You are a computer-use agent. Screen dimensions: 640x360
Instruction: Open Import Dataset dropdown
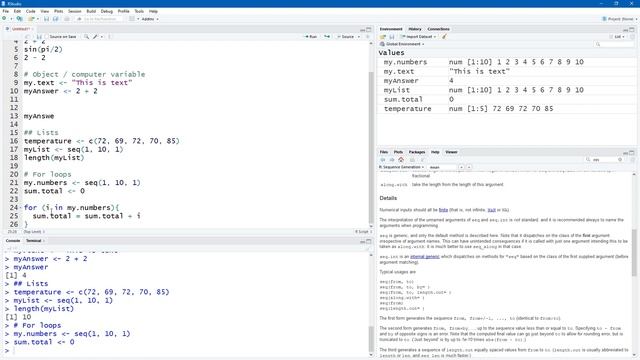coord(418,37)
